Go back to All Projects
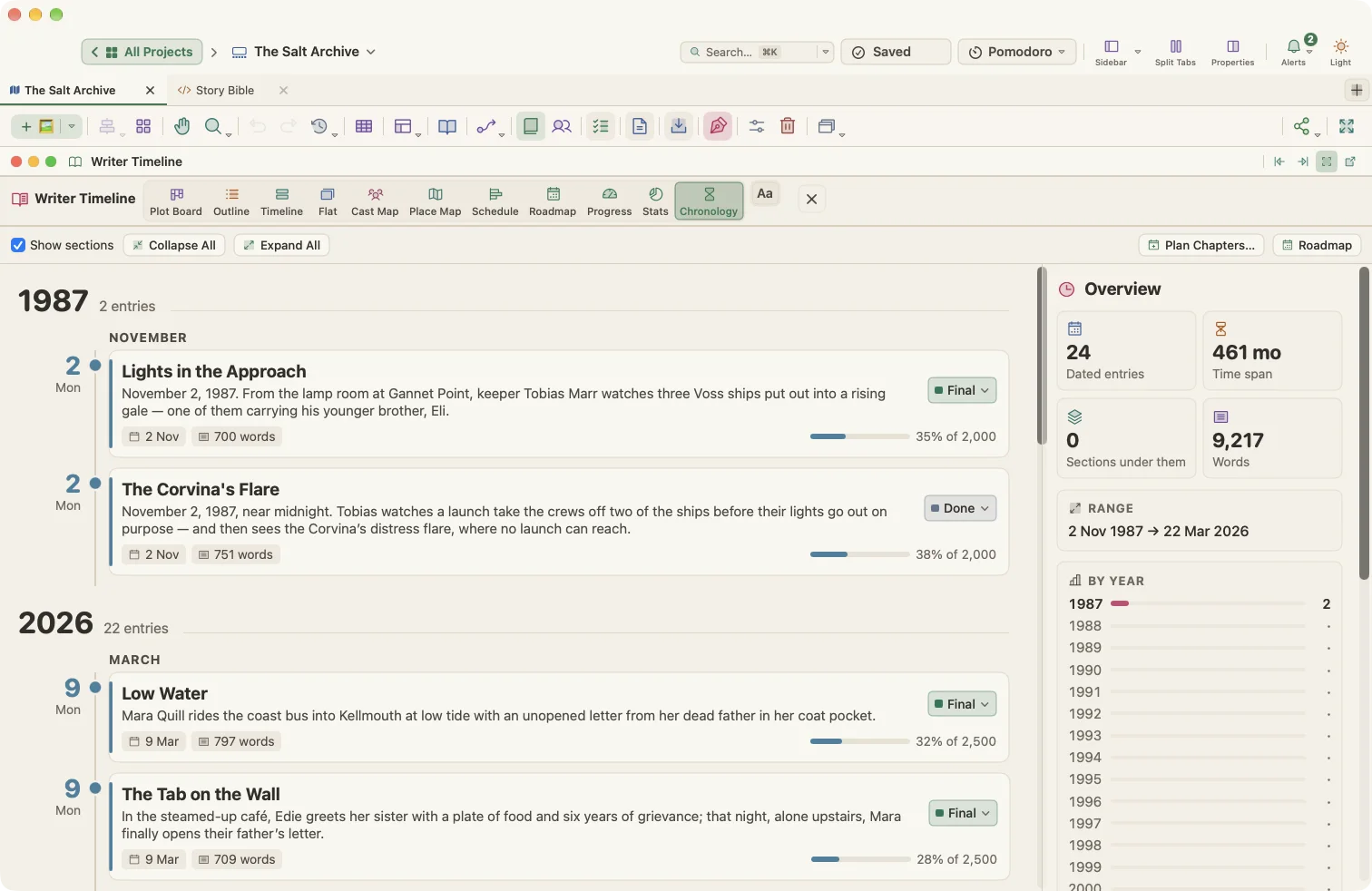 click(x=142, y=52)
